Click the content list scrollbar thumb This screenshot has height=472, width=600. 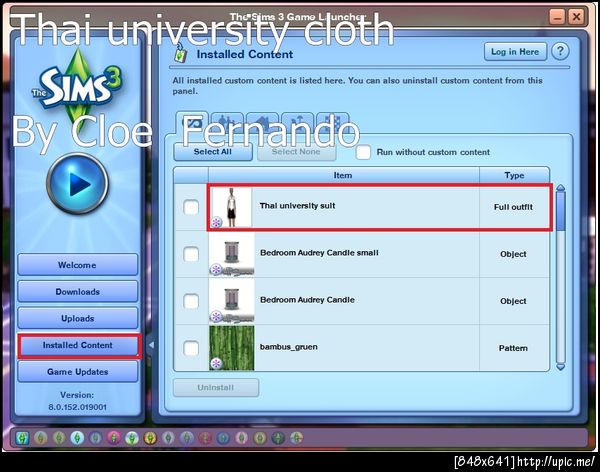click(561, 211)
